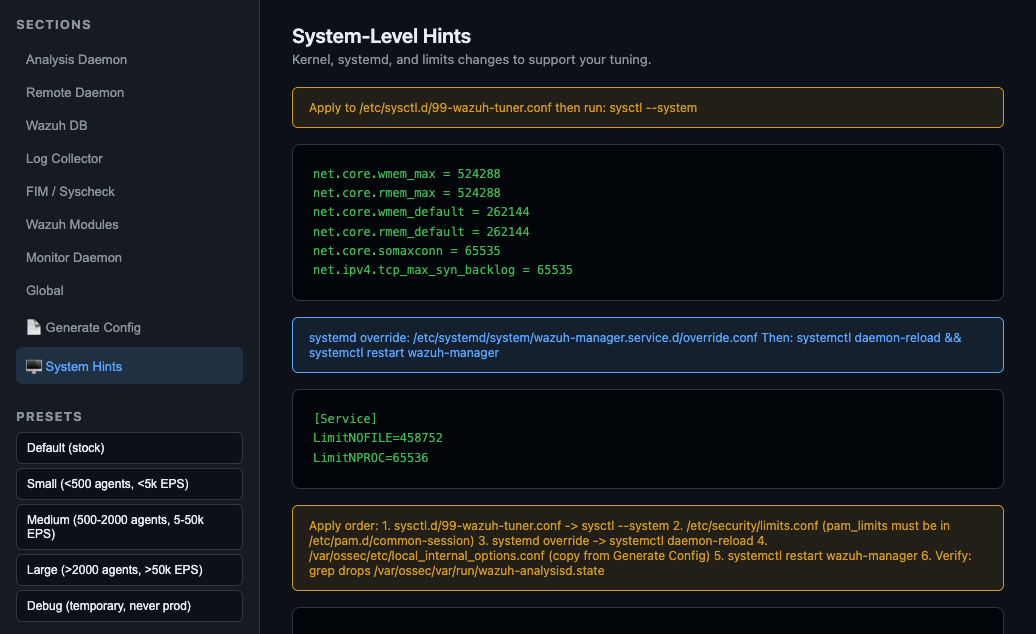Click the sysctl.d/99-wazuh-tuner.conf apply notice
Viewport: 1036px width, 634px height.
coord(648,108)
